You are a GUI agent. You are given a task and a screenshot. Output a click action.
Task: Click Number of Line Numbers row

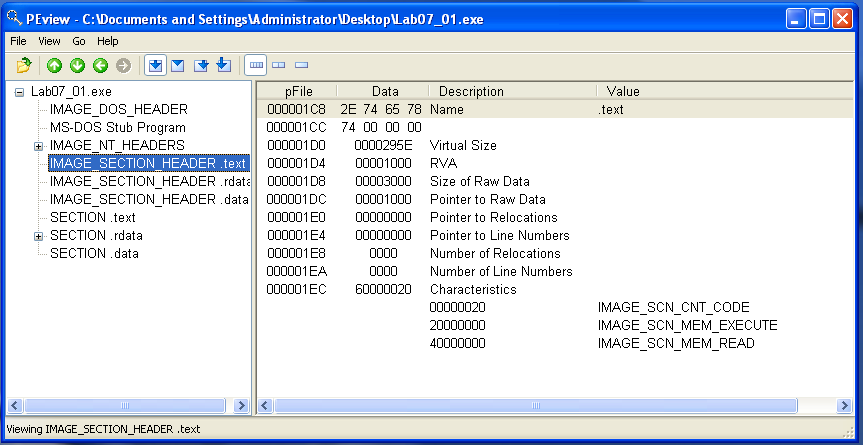click(x=555, y=271)
